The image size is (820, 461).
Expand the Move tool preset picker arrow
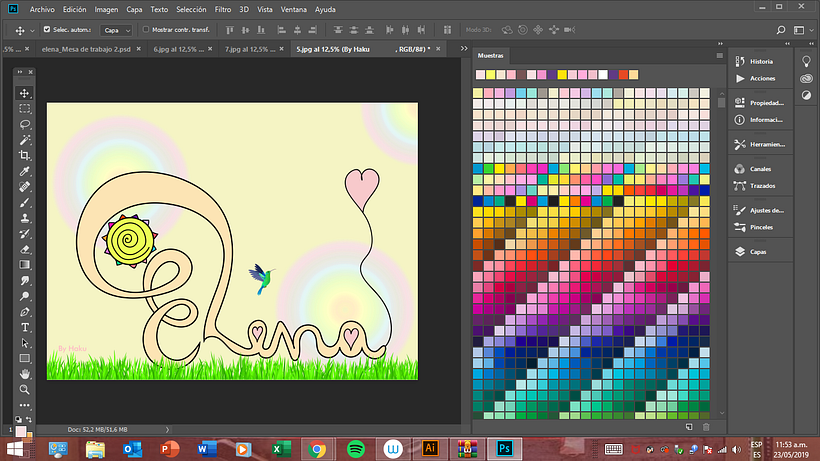point(32,31)
